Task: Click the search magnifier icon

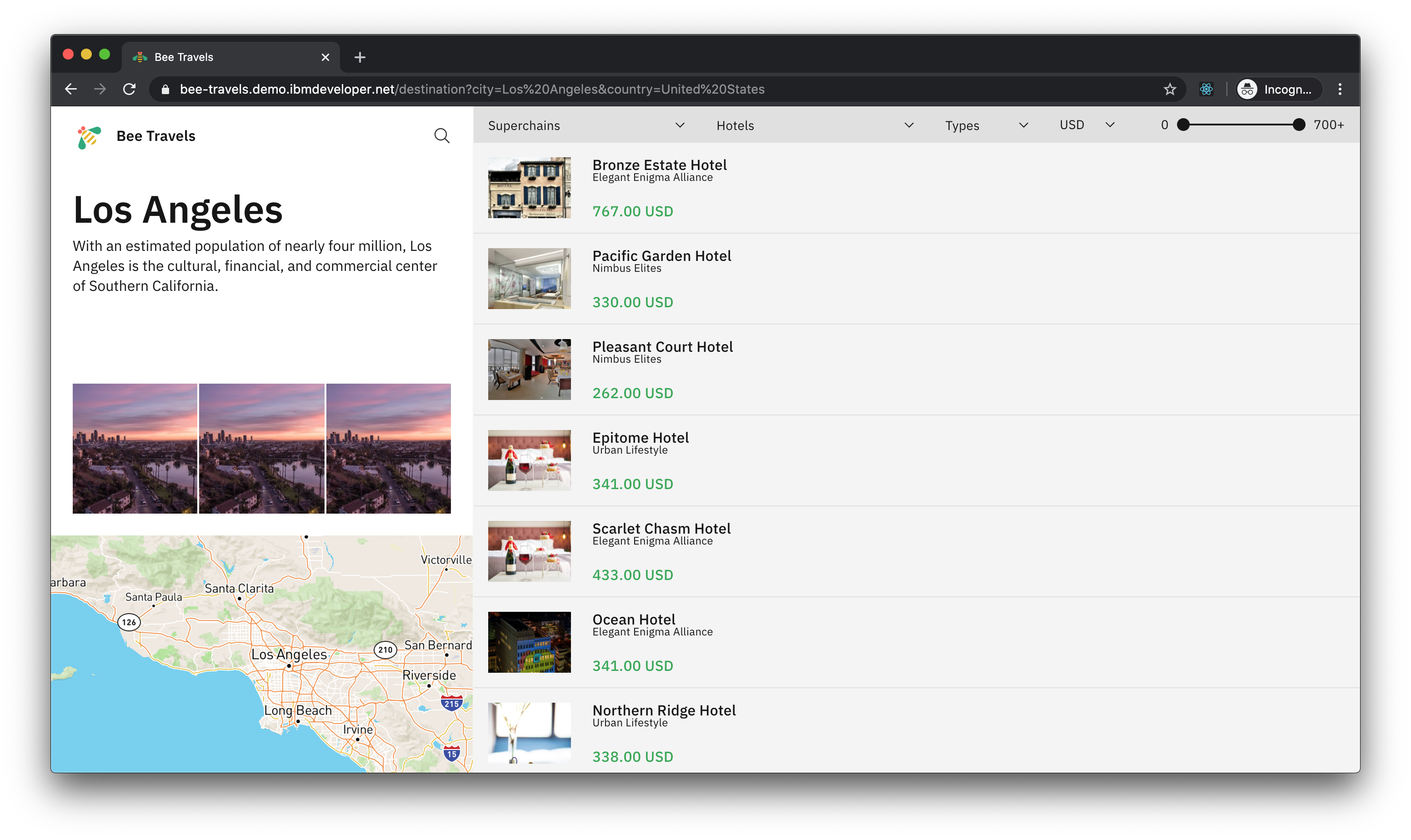Action: pyautogui.click(x=441, y=136)
